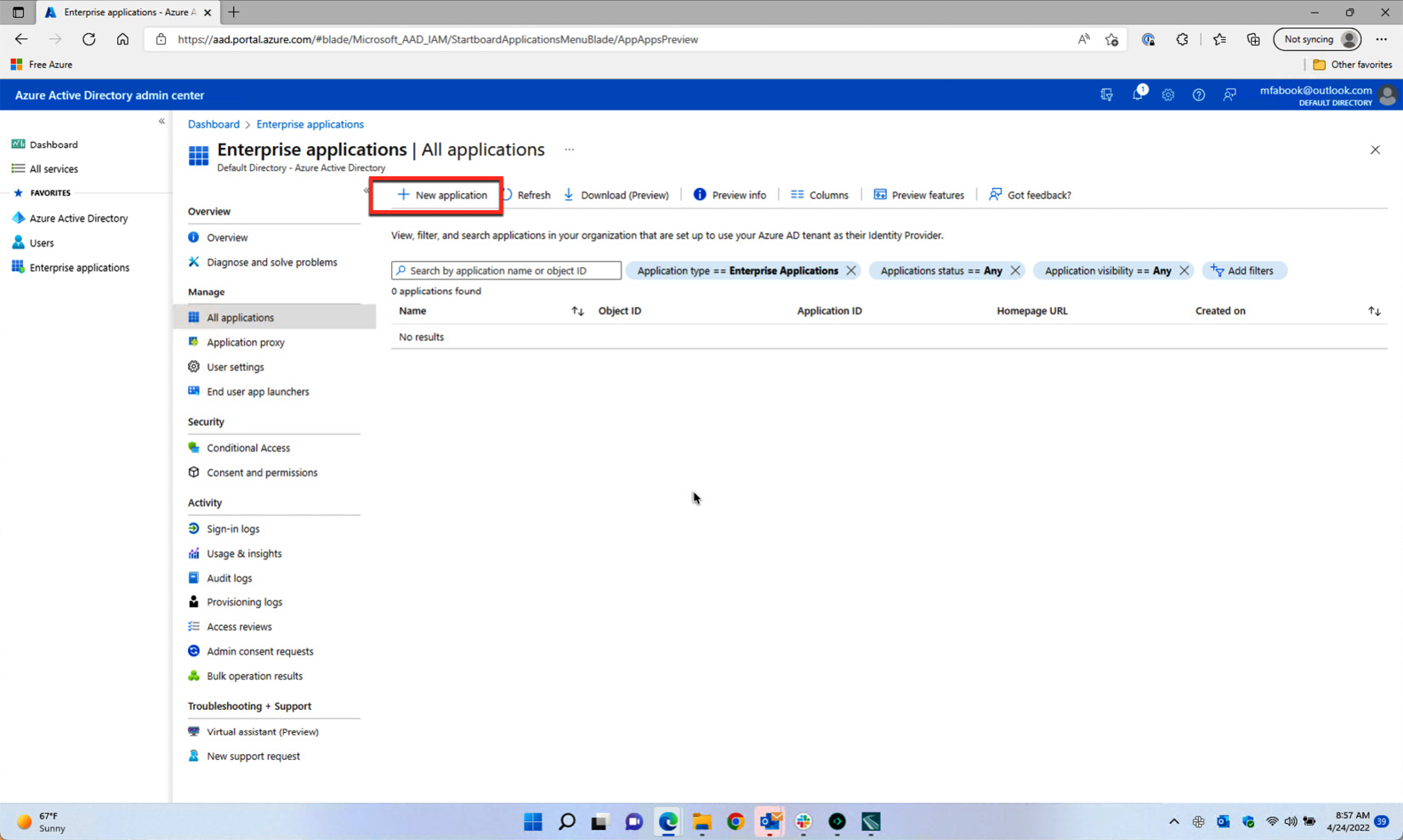Open portal notifications bell

coord(1138,94)
